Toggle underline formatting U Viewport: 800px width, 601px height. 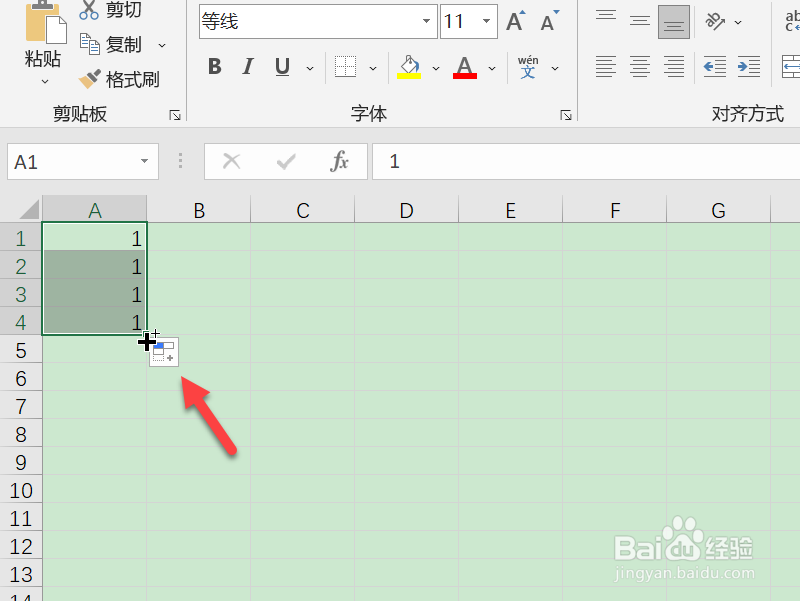pos(282,66)
